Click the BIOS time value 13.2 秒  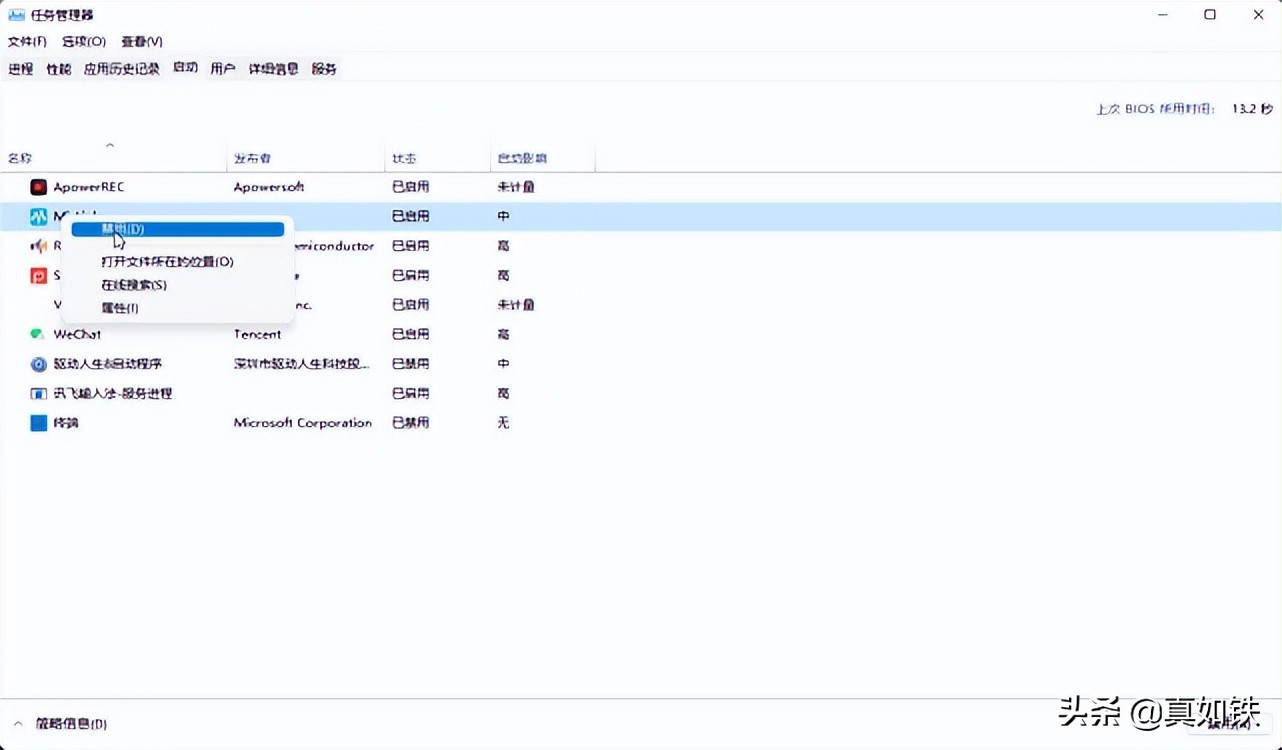pyautogui.click(x=1252, y=109)
